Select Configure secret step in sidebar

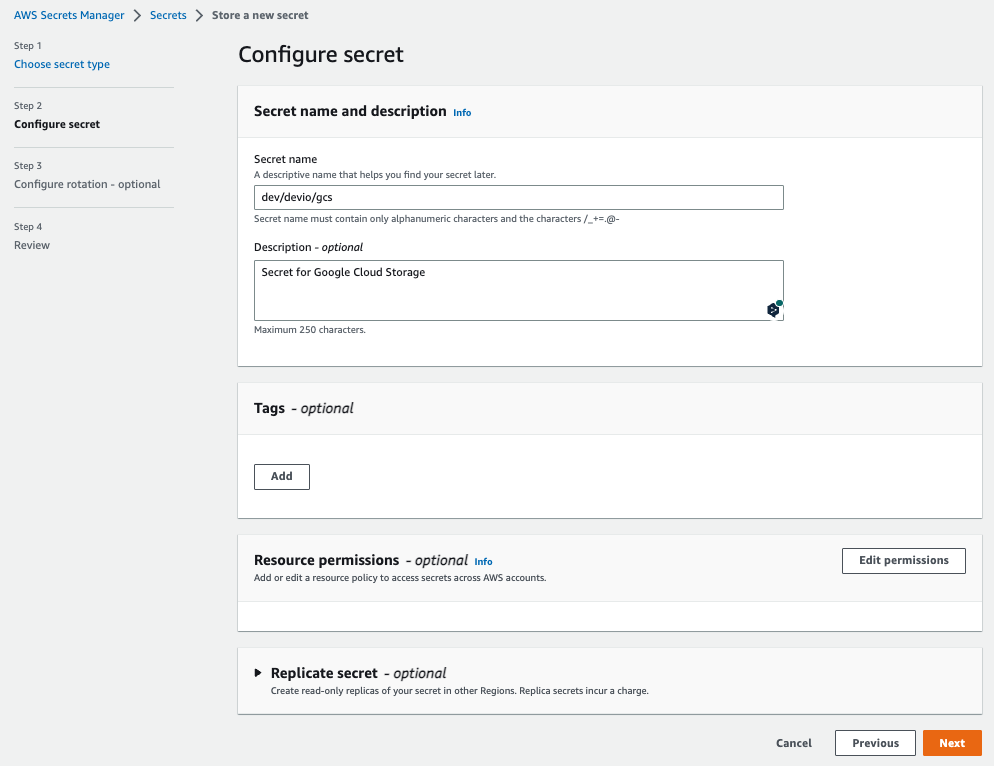(57, 124)
